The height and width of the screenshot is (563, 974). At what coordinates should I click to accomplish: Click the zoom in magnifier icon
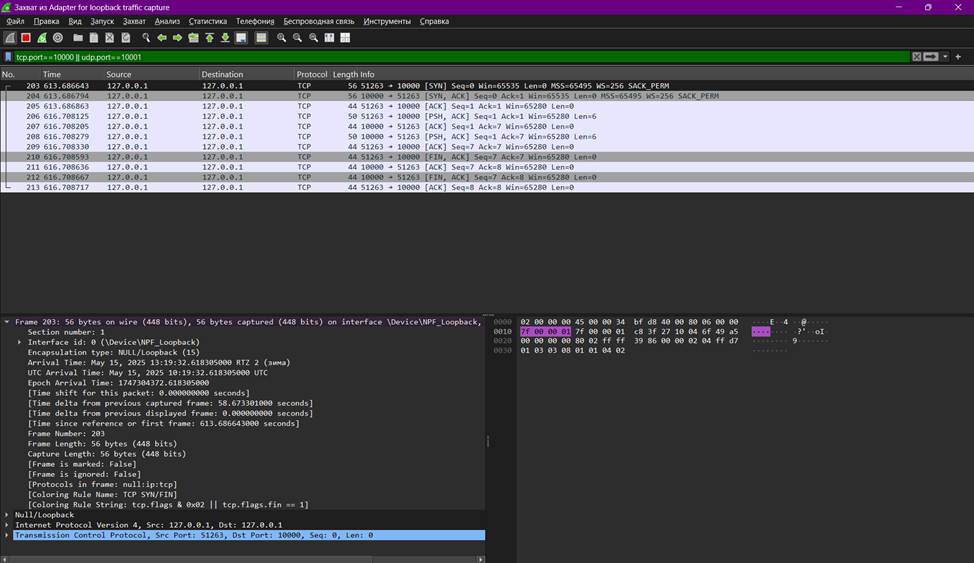coord(282,38)
